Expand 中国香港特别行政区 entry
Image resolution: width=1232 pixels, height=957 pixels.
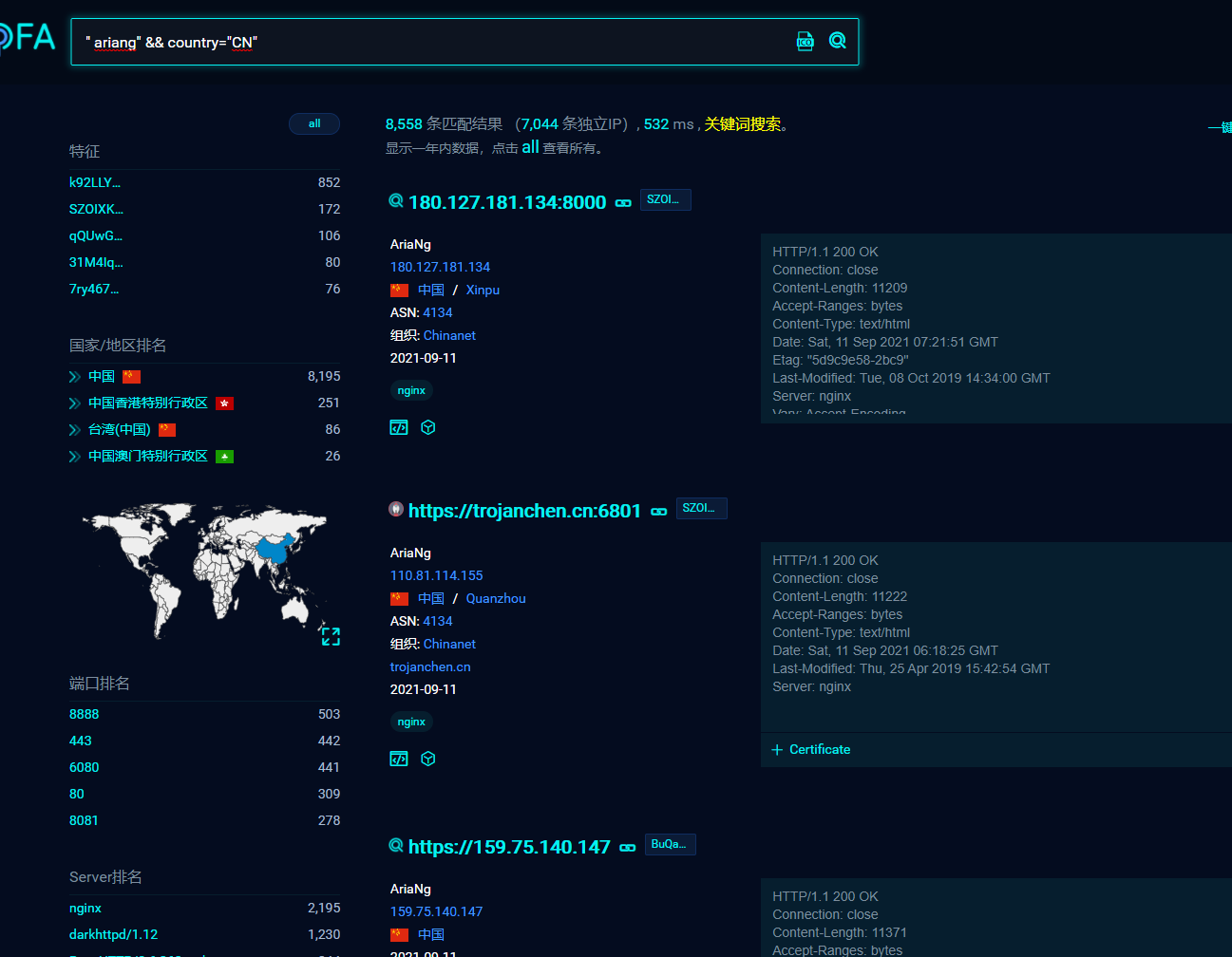pos(74,403)
